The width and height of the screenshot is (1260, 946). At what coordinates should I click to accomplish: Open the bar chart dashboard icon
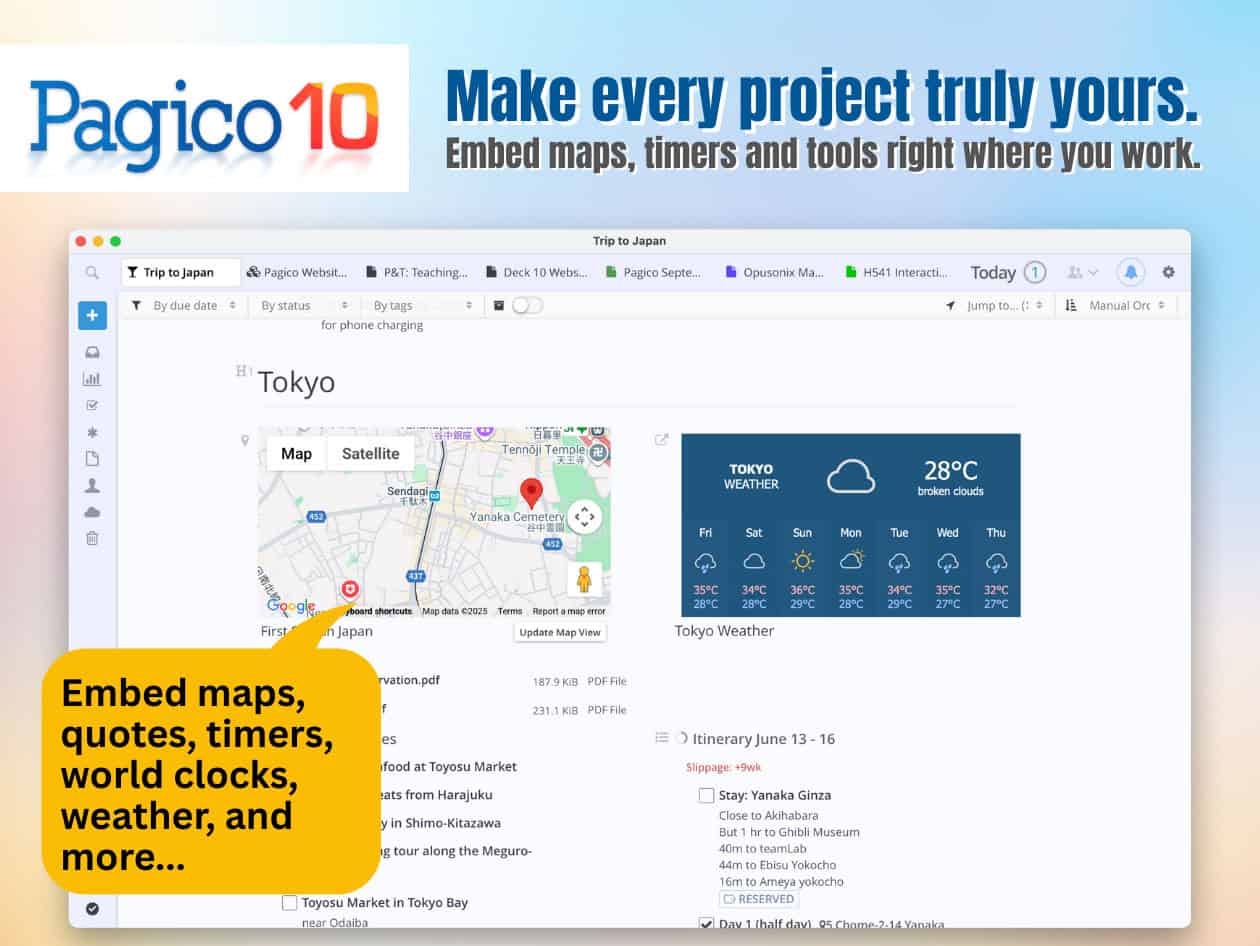point(92,379)
